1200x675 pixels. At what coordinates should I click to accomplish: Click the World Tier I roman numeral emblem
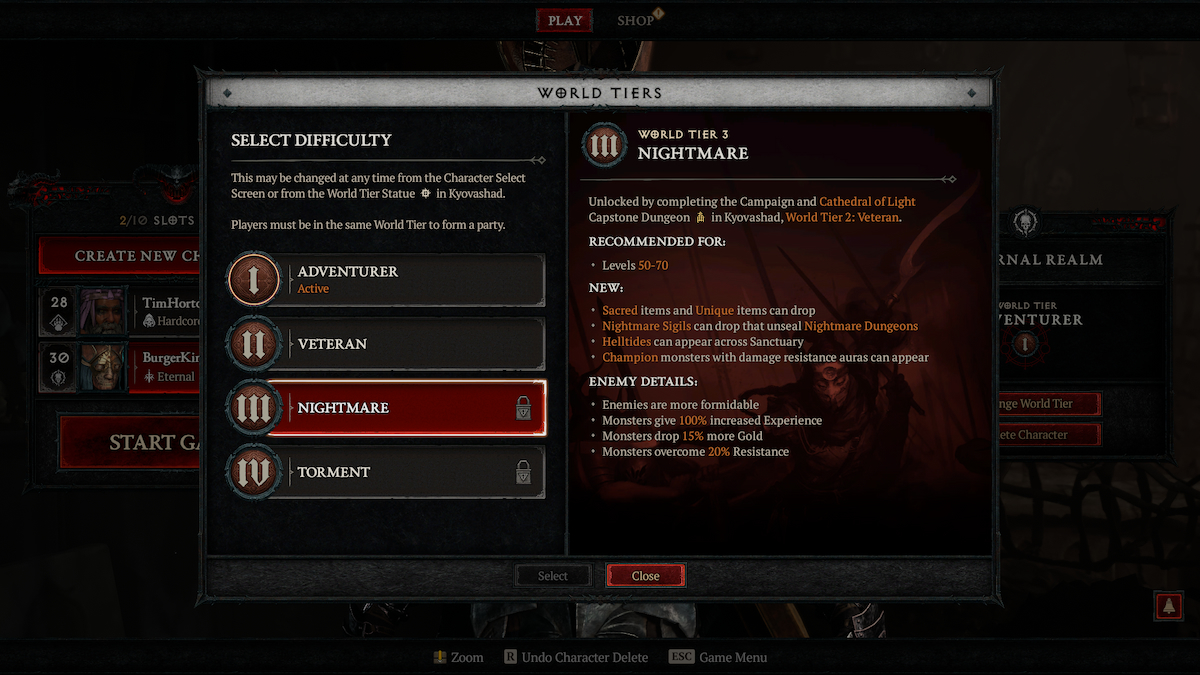click(253, 280)
